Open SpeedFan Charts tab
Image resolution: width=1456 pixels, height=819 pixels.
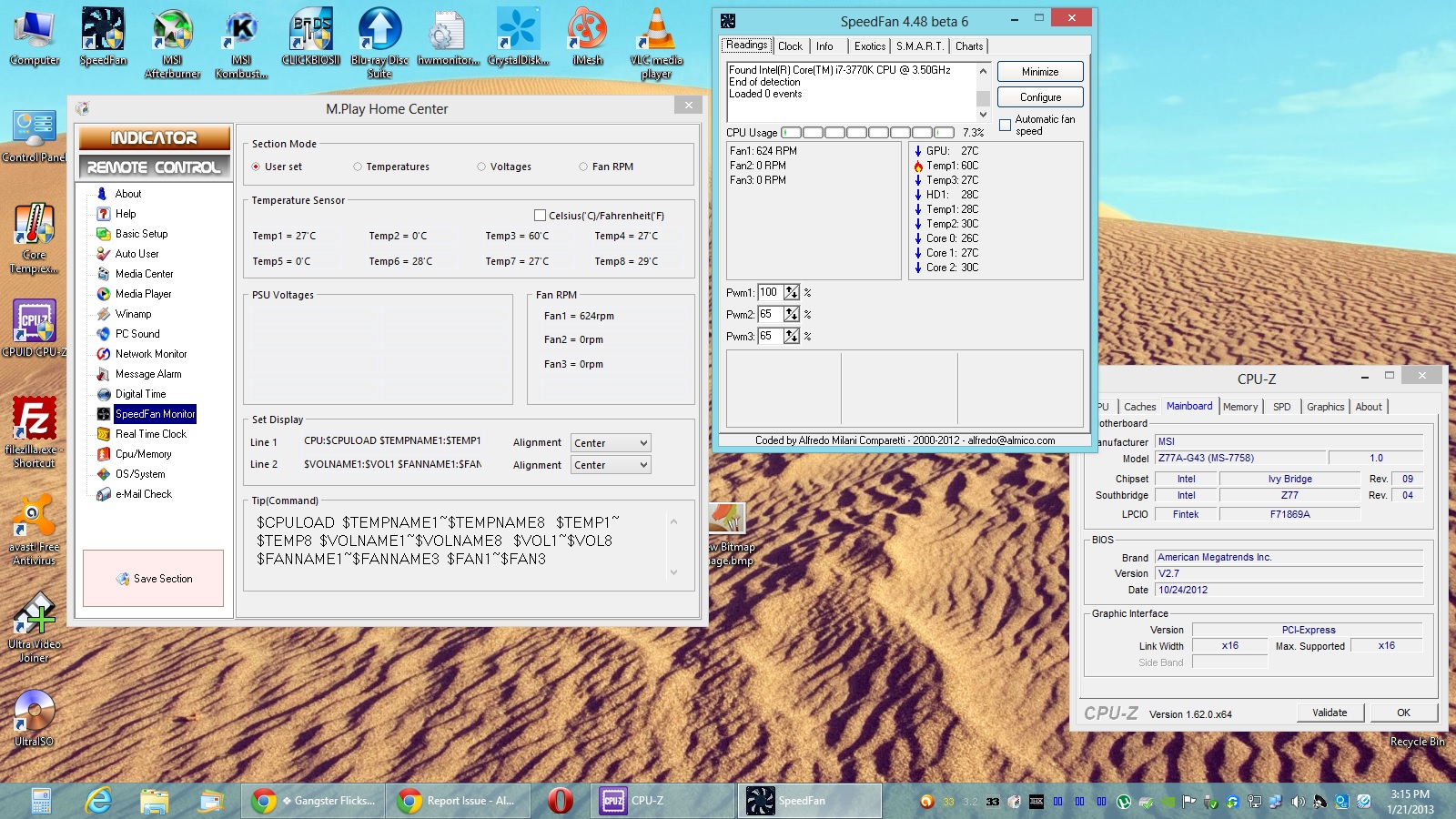coord(969,46)
